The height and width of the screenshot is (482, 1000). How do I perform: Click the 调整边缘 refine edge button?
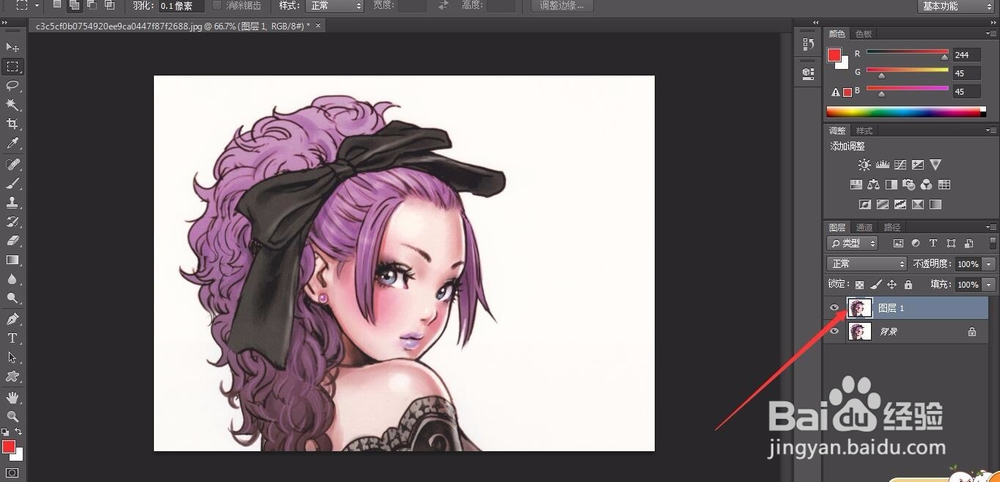[562, 6]
